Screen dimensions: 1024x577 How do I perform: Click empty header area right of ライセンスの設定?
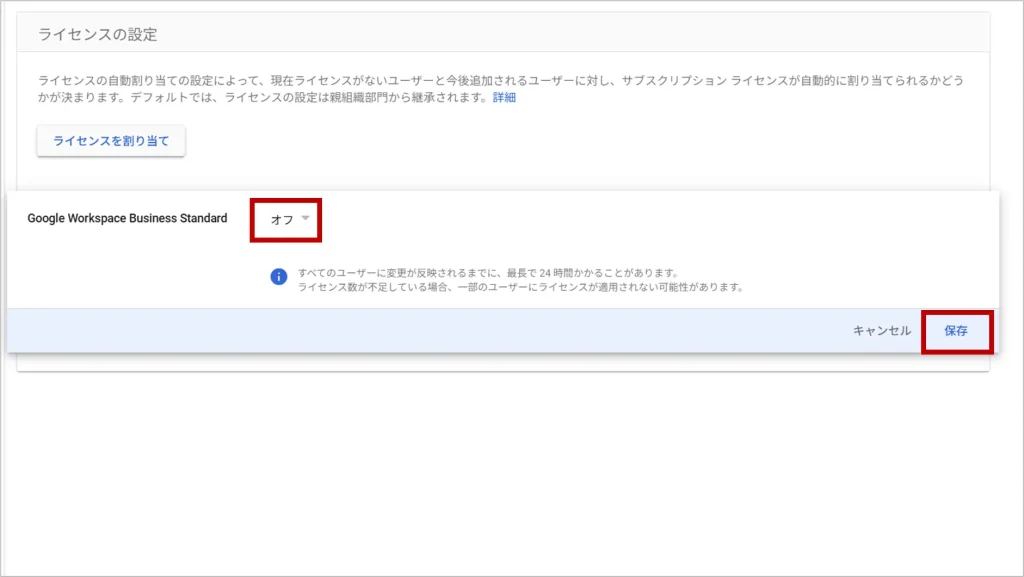600,35
